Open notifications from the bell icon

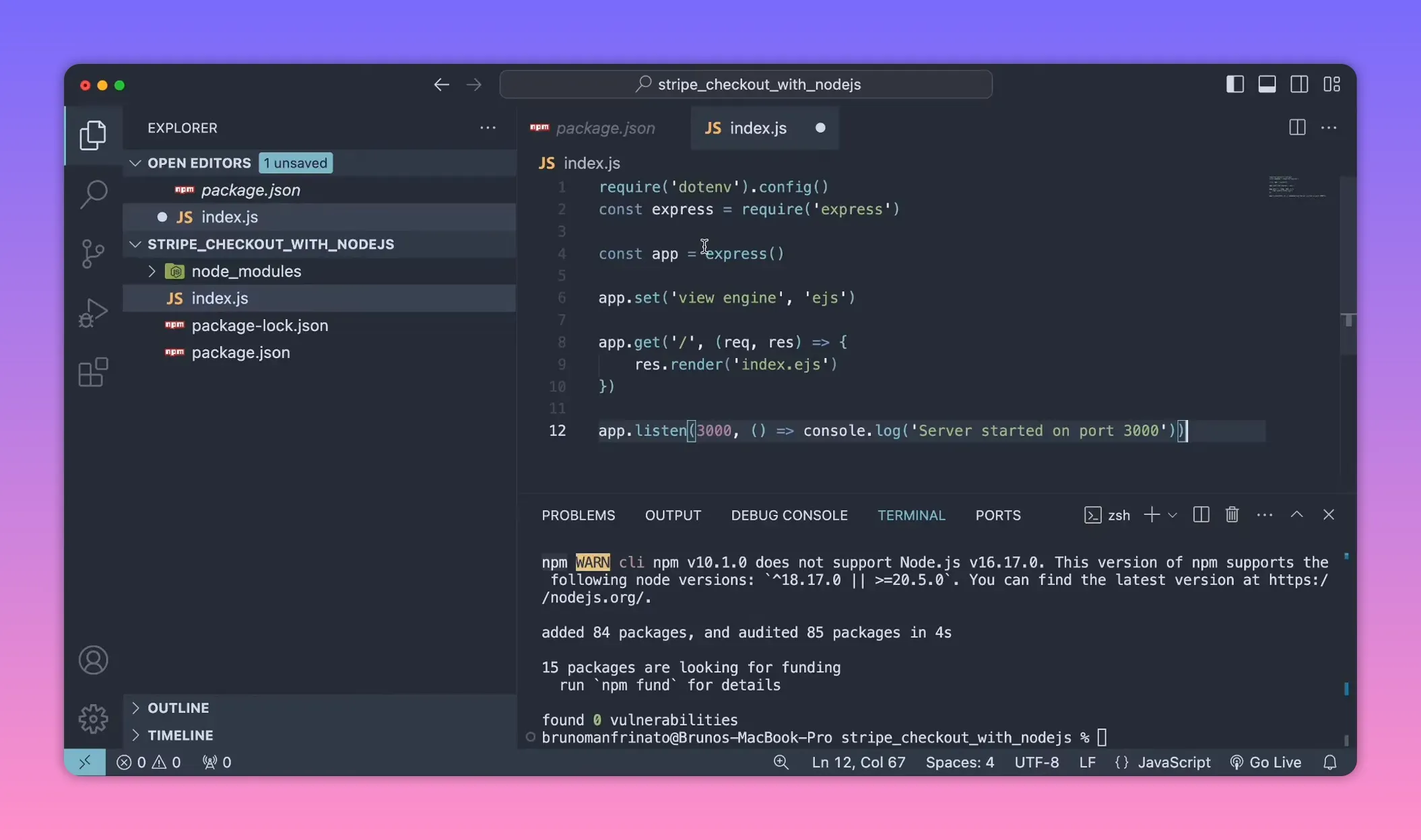click(x=1330, y=762)
